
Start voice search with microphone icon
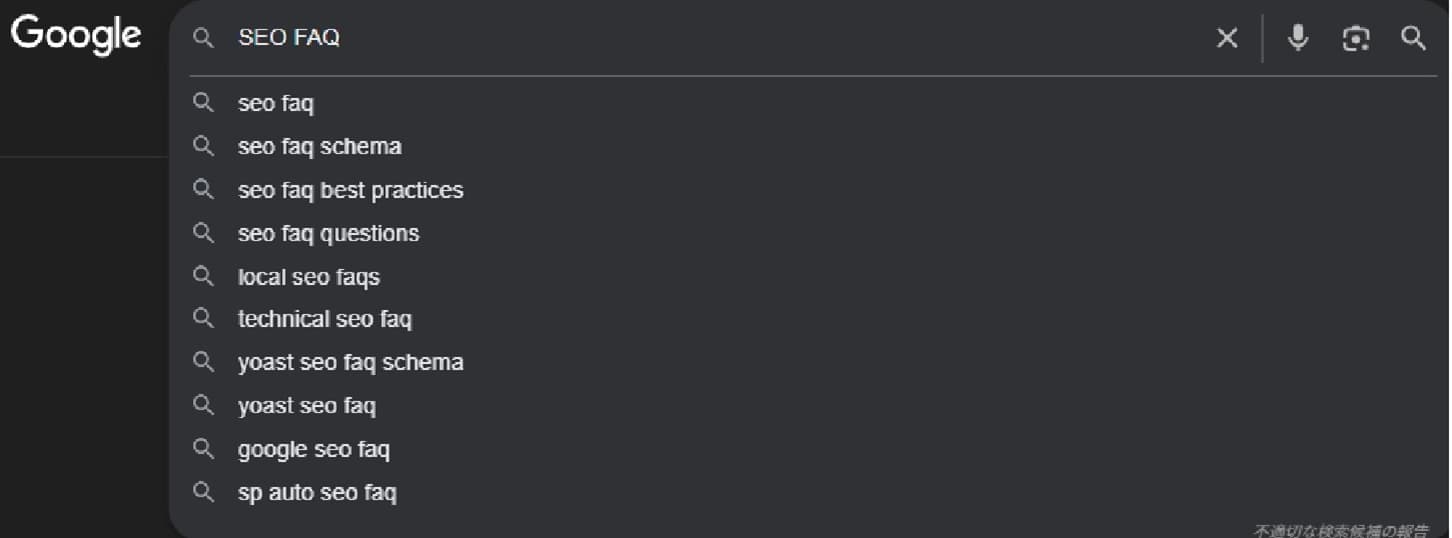click(x=1298, y=38)
